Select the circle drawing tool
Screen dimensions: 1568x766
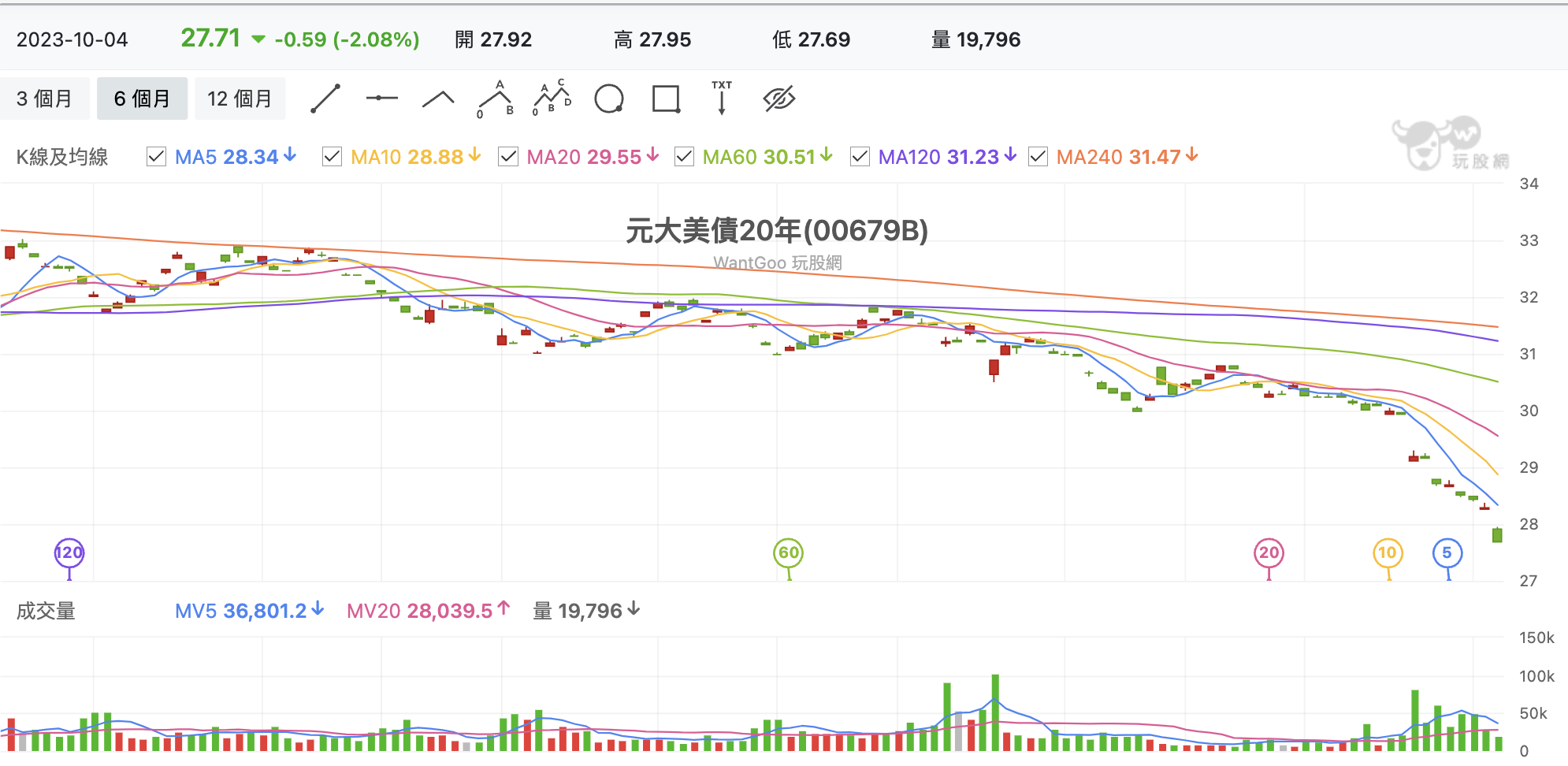point(609,99)
